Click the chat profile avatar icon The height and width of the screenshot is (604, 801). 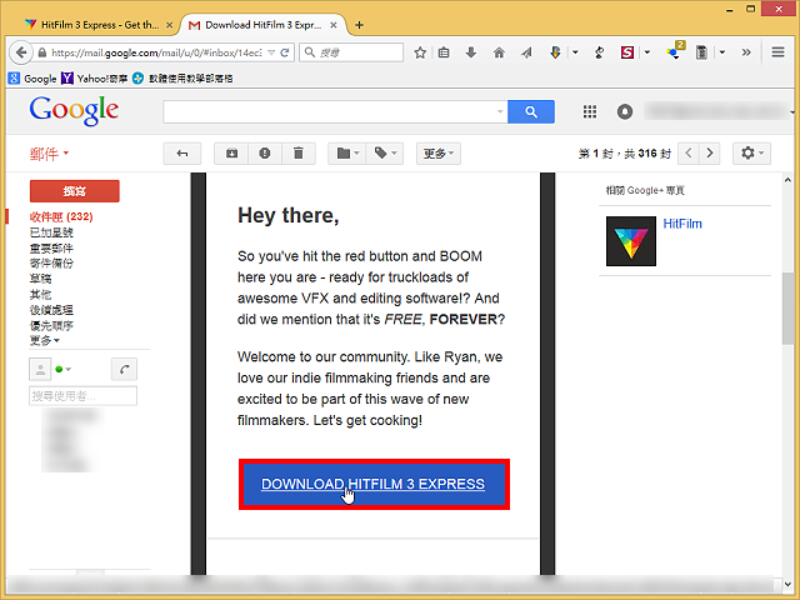tap(40, 369)
